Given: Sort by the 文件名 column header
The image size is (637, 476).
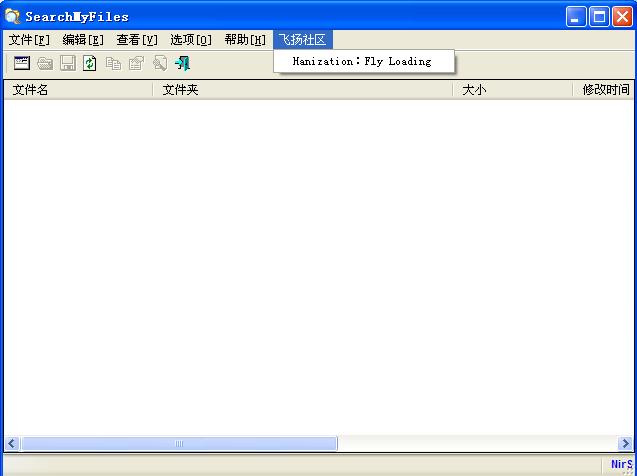Looking at the screenshot, I should (78, 90).
